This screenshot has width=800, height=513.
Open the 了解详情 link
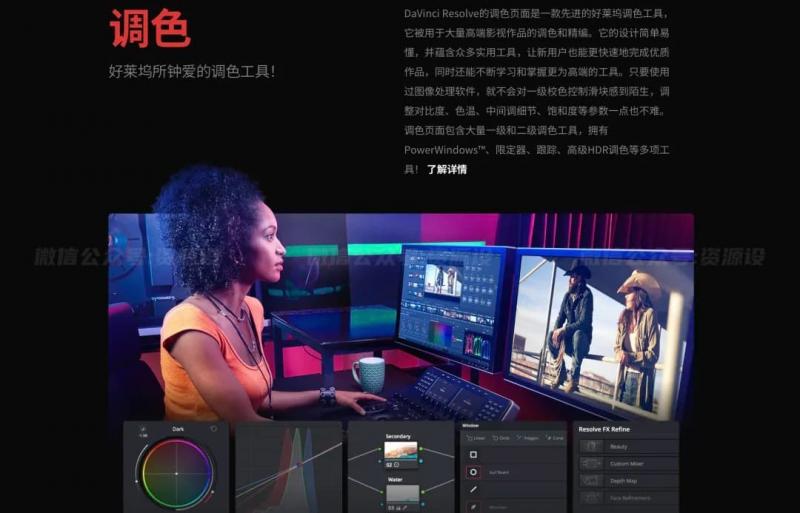pos(446,170)
